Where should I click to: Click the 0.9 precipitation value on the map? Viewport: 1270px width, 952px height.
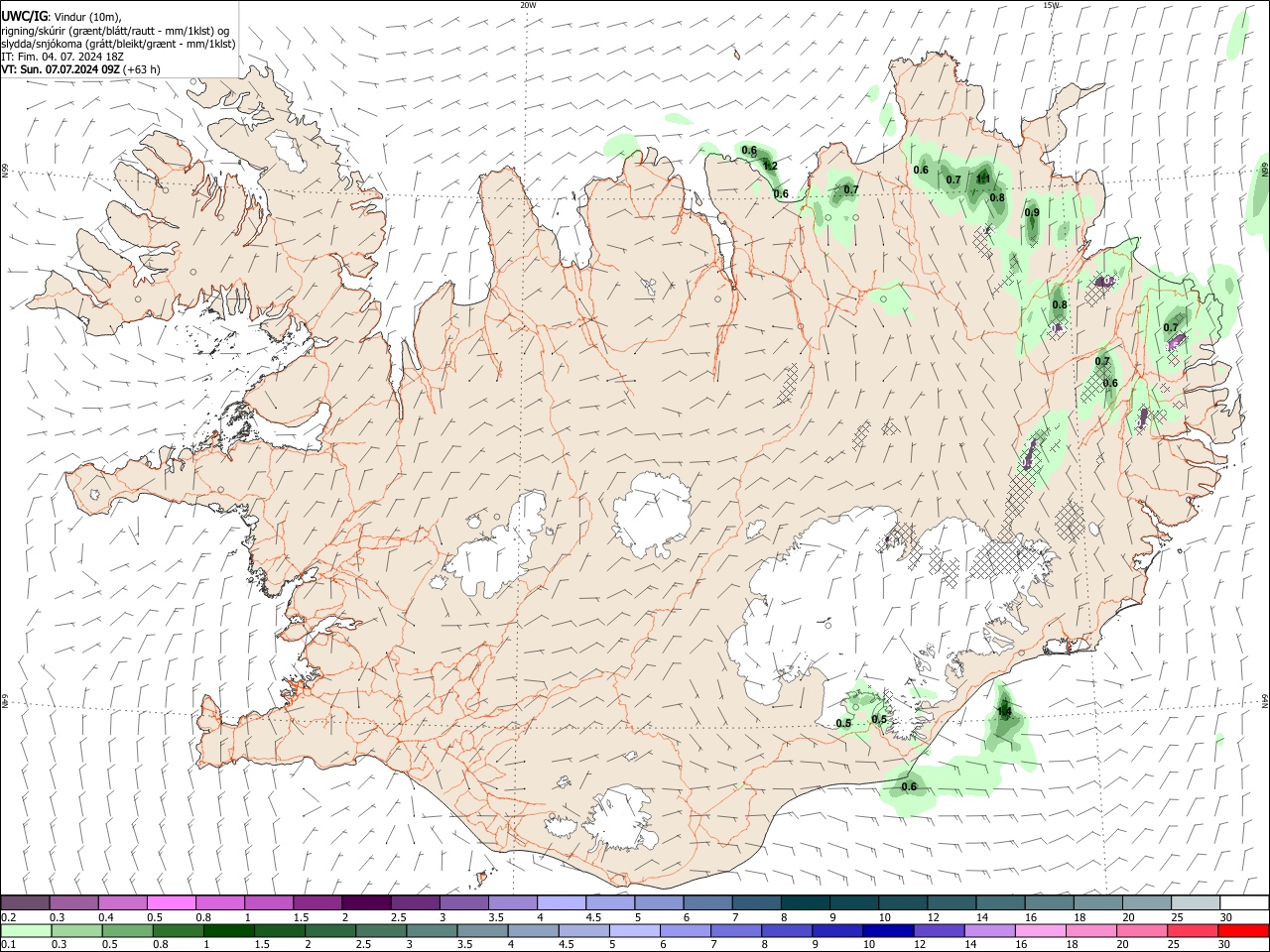point(1032,212)
